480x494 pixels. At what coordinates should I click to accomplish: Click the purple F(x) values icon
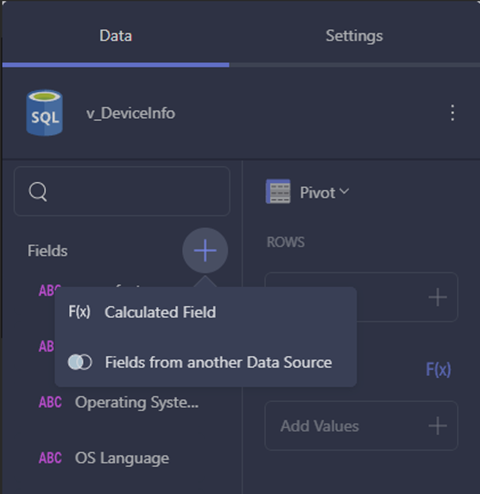[x=438, y=369]
